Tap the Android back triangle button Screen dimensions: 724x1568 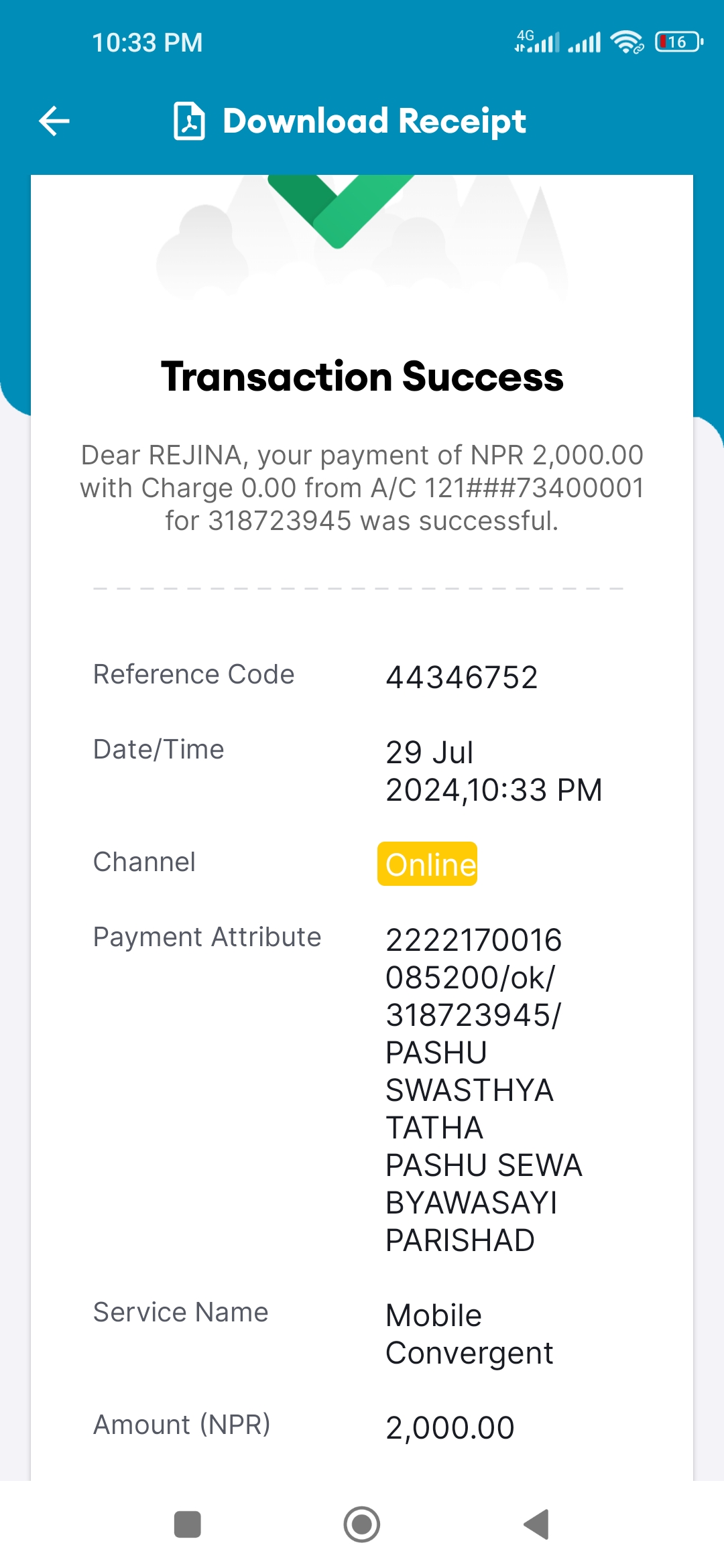[536, 1524]
